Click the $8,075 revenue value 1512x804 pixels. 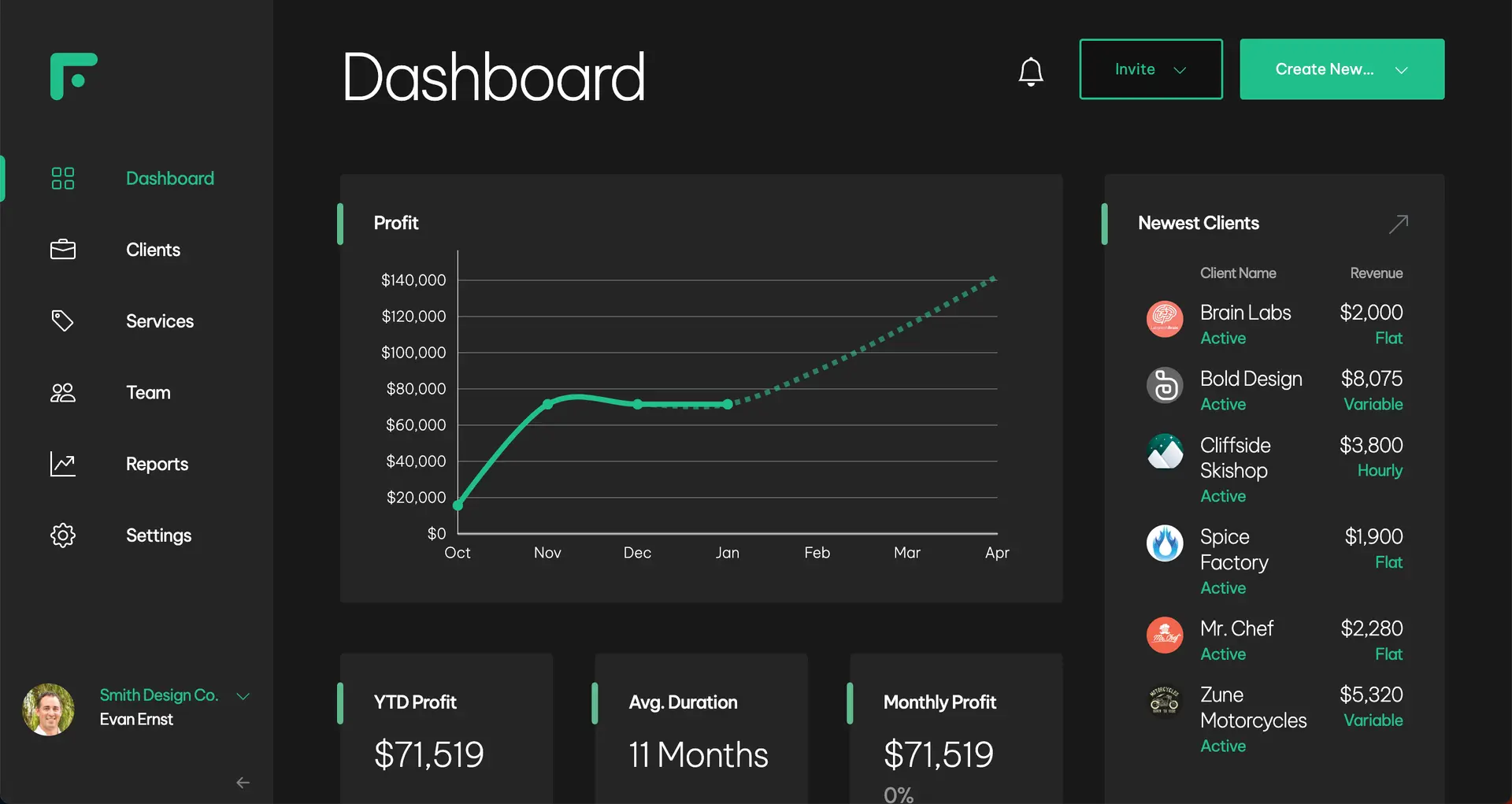tap(1372, 379)
